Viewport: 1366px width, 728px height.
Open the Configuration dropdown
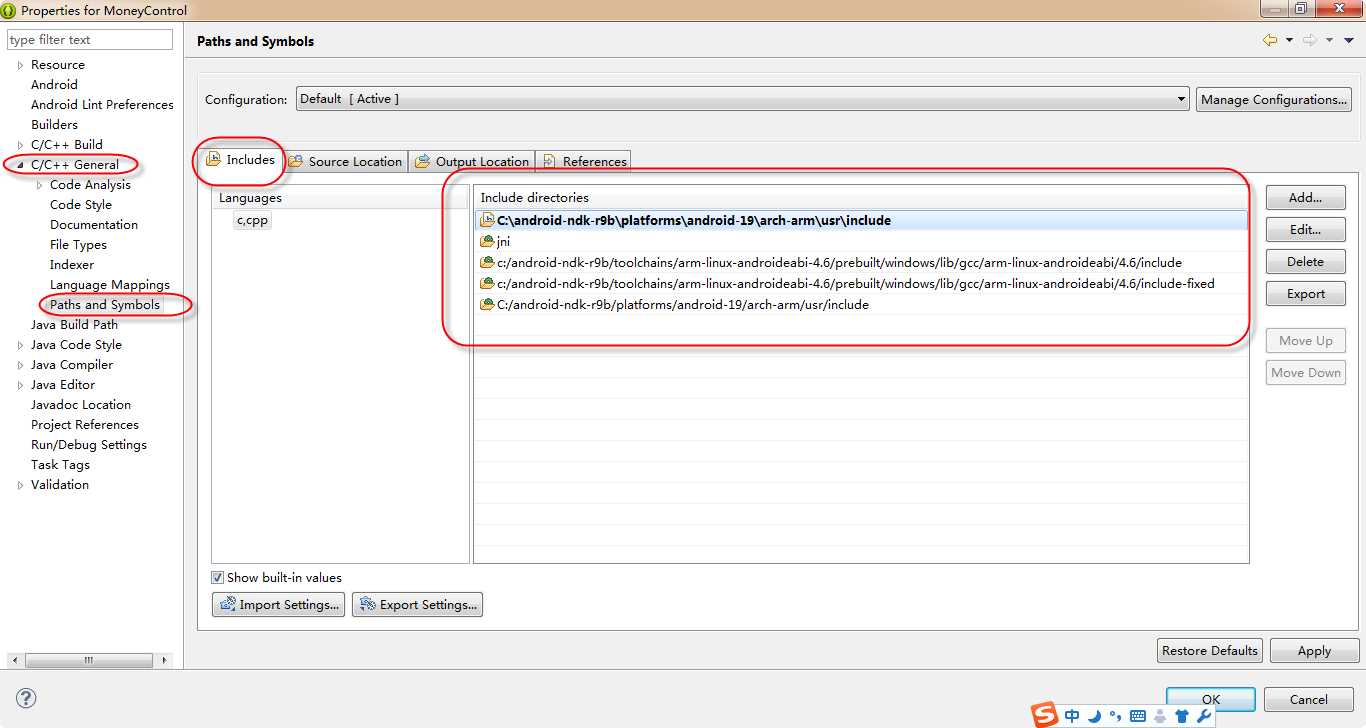[742, 99]
